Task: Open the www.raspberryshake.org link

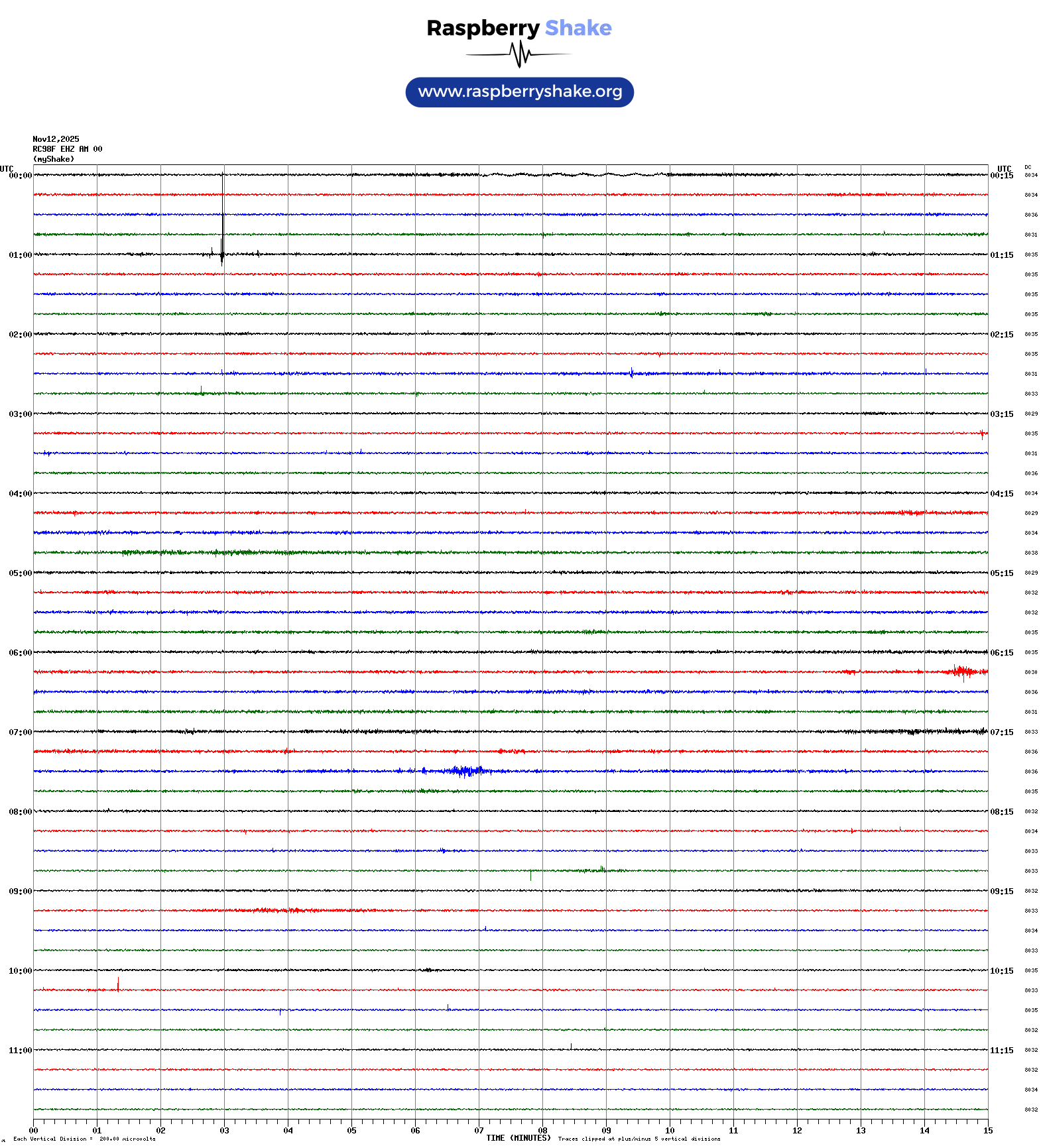Action: point(519,92)
